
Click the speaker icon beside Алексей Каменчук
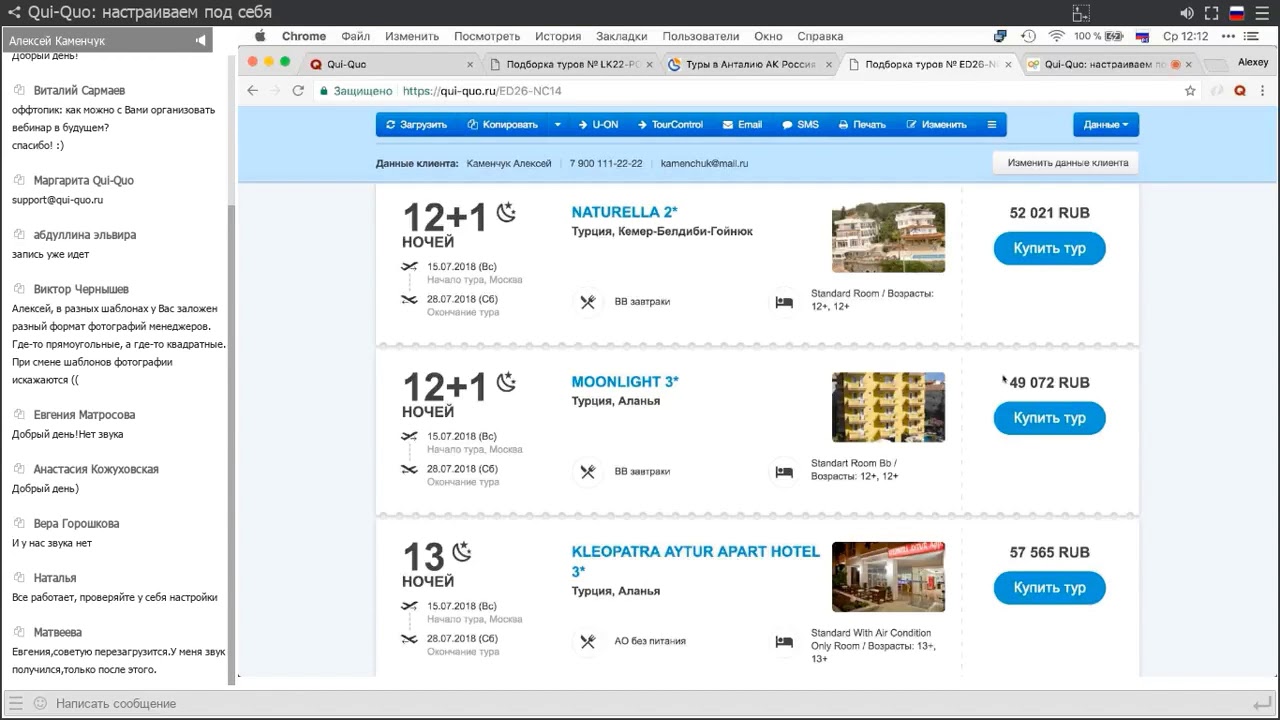click(201, 41)
